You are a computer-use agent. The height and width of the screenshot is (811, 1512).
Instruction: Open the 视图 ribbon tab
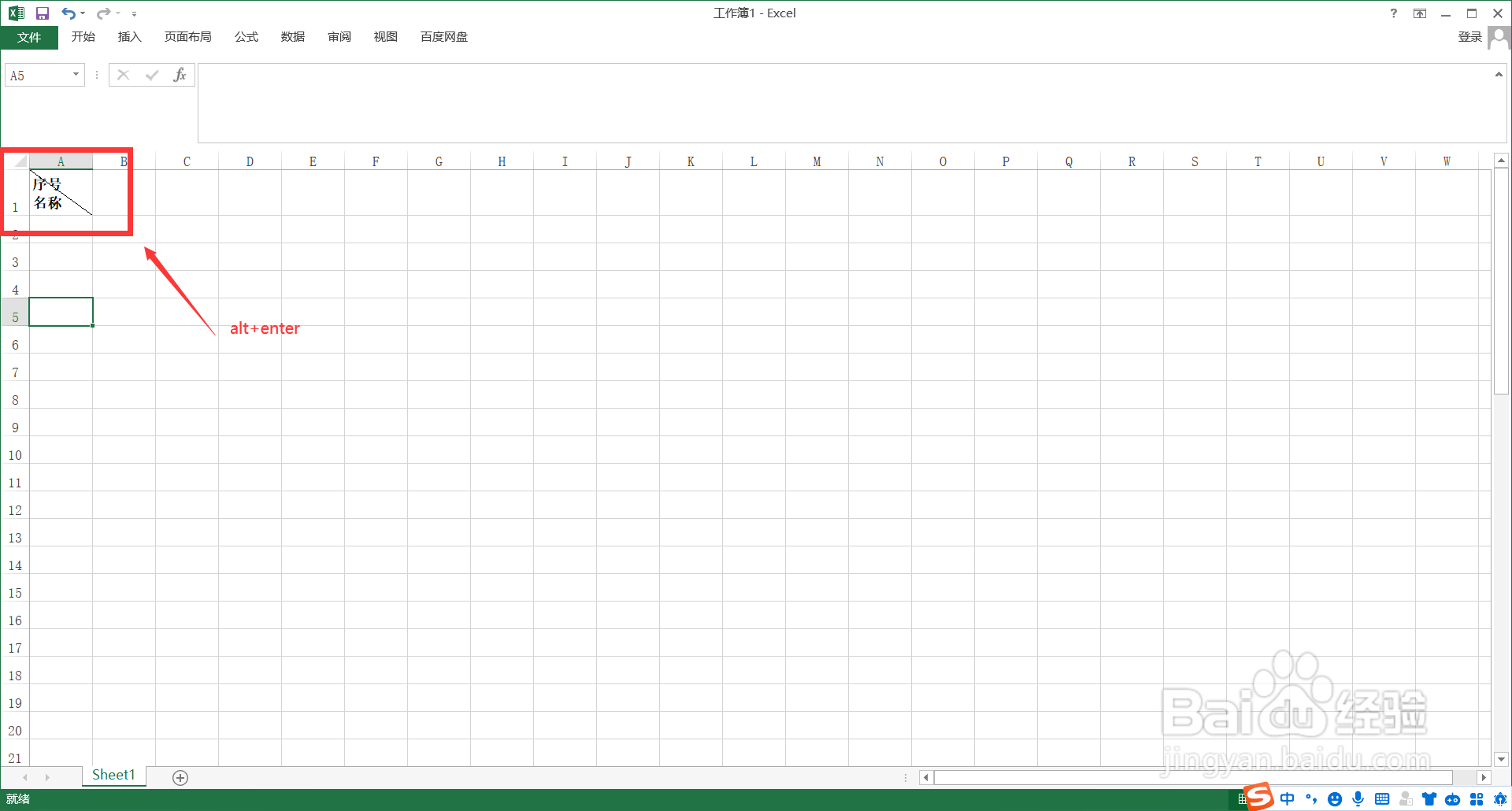[385, 37]
